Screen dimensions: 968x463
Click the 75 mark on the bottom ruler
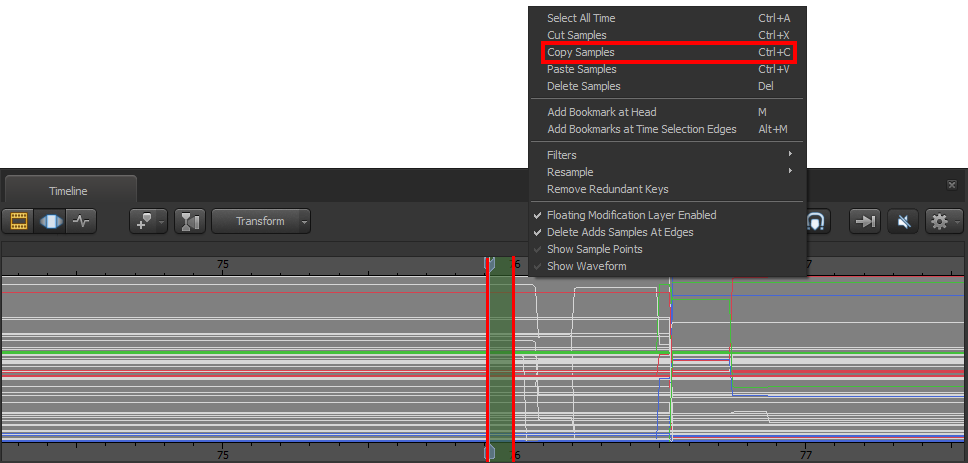223,455
